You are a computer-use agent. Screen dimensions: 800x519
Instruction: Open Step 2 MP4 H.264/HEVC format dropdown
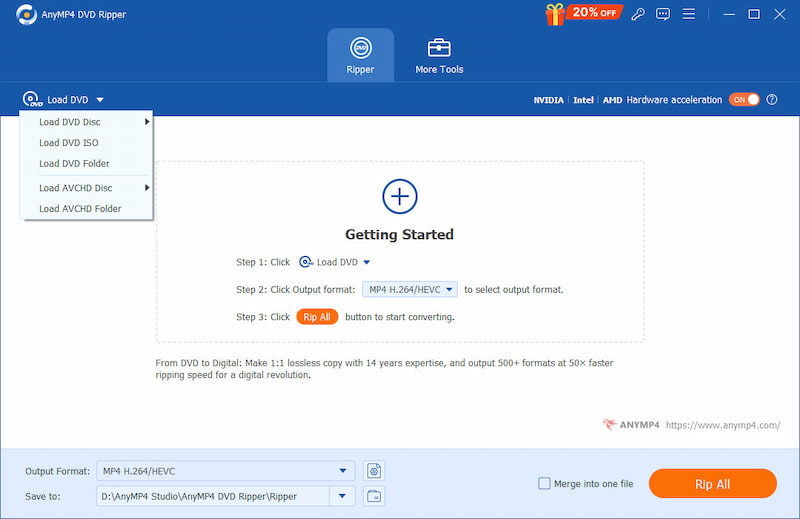410,289
